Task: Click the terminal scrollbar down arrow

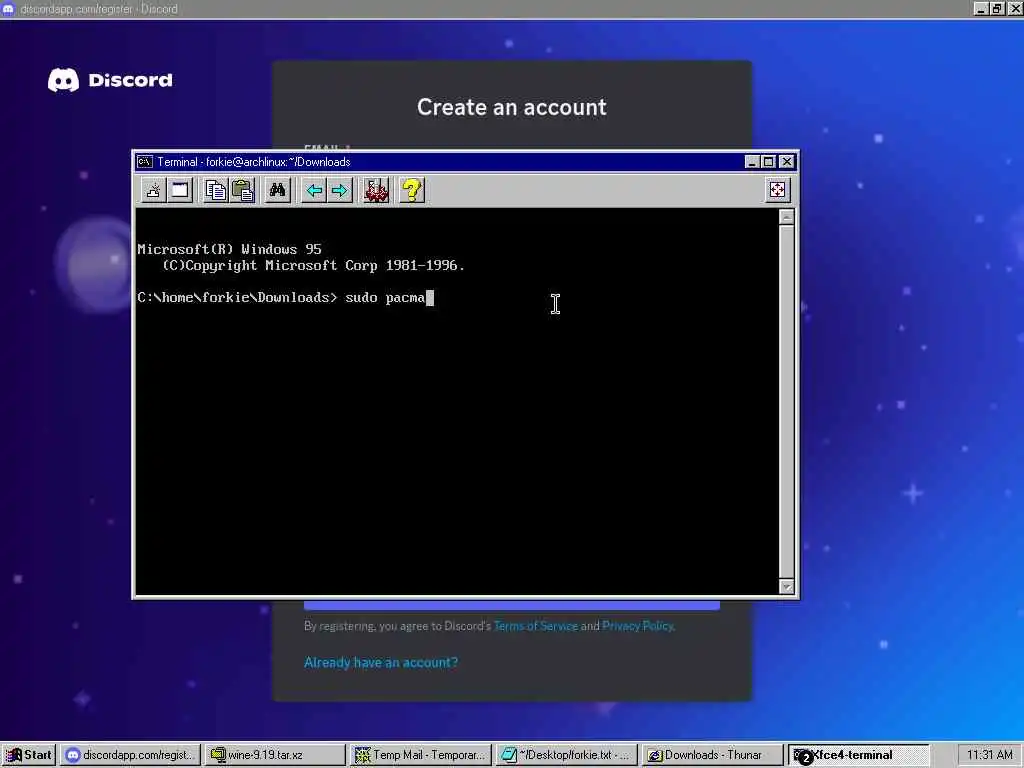Action: 787,586
